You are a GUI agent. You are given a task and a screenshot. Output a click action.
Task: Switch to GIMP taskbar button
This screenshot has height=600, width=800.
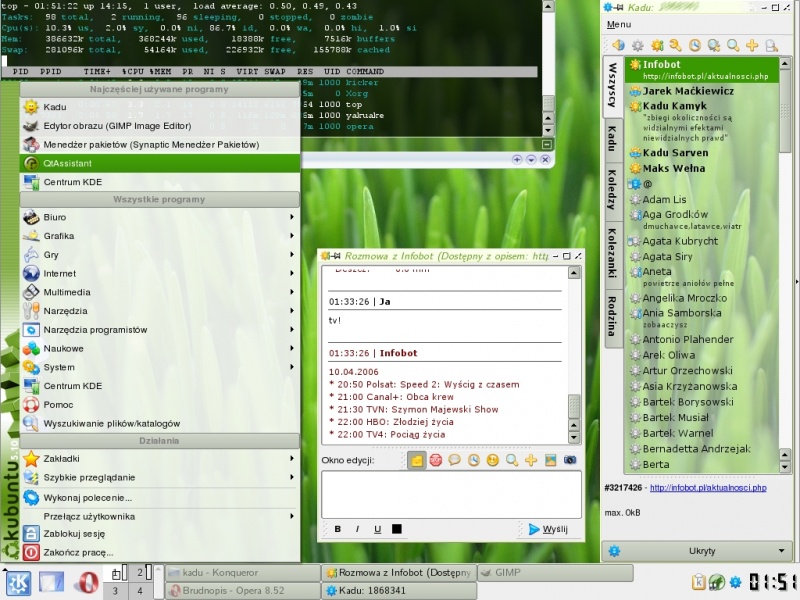tap(555, 573)
